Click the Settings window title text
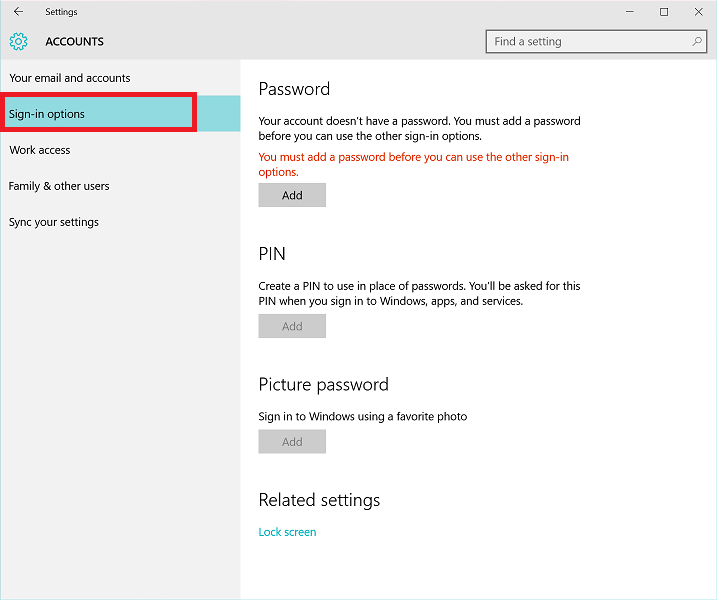This screenshot has width=717, height=600. point(61,12)
